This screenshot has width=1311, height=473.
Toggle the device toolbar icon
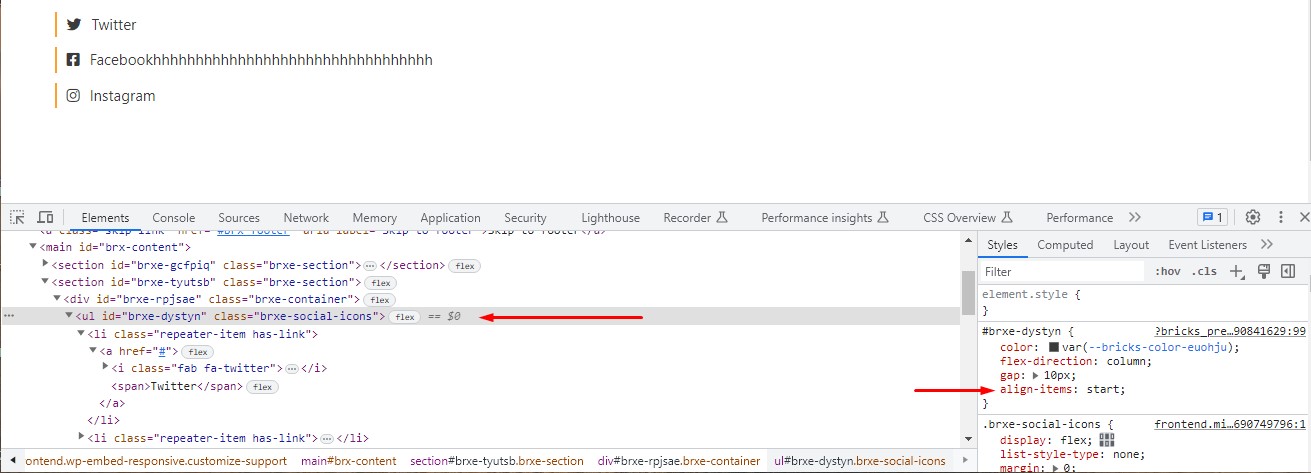point(45,217)
